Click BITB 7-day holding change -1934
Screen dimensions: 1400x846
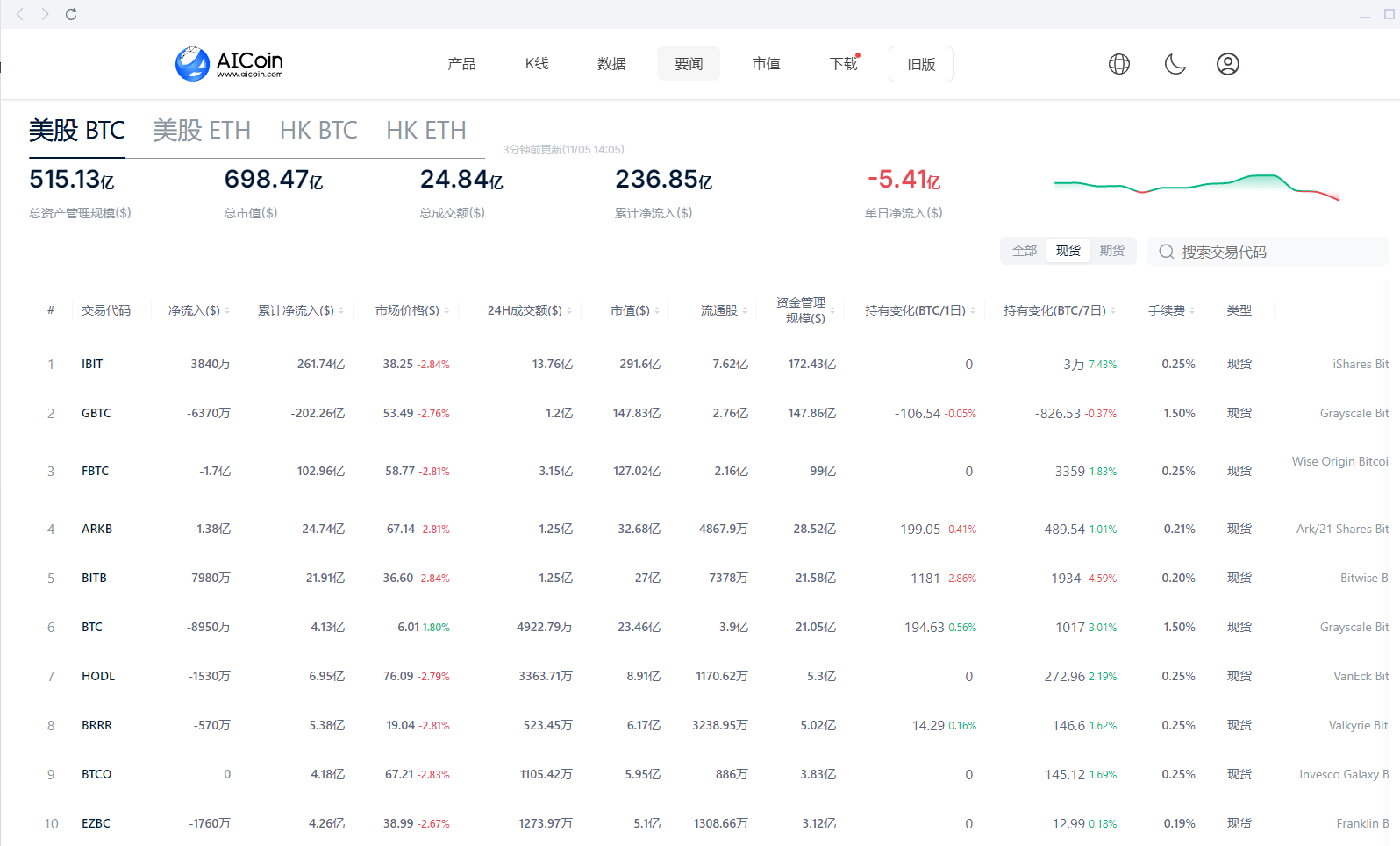tap(1063, 578)
